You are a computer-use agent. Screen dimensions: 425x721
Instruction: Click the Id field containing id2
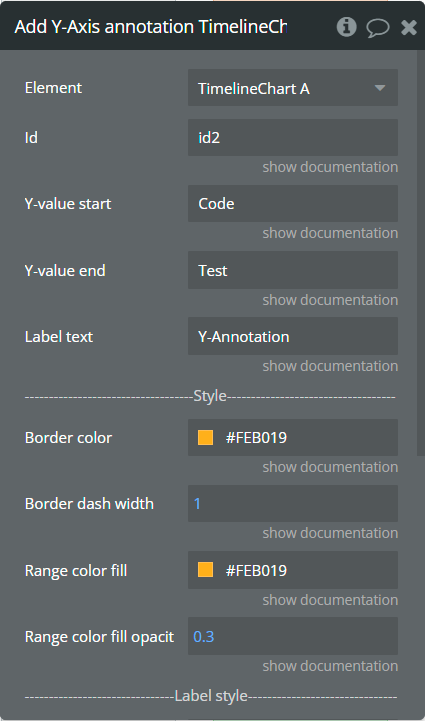tap(293, 137)
